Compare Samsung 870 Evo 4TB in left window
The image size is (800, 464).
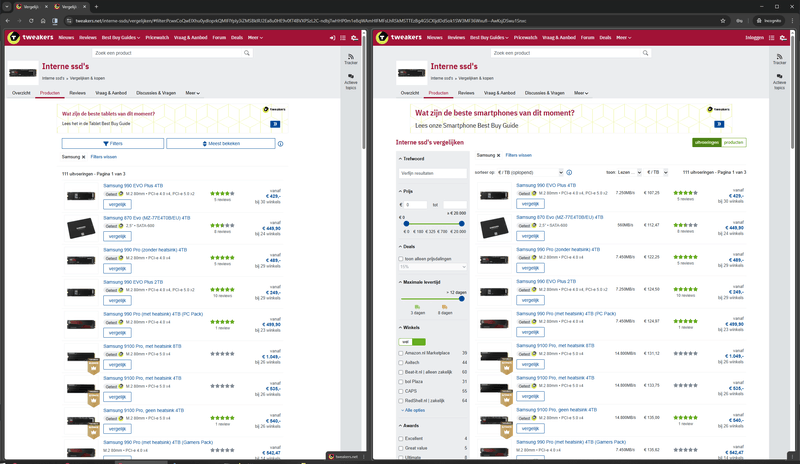point(117,237)
